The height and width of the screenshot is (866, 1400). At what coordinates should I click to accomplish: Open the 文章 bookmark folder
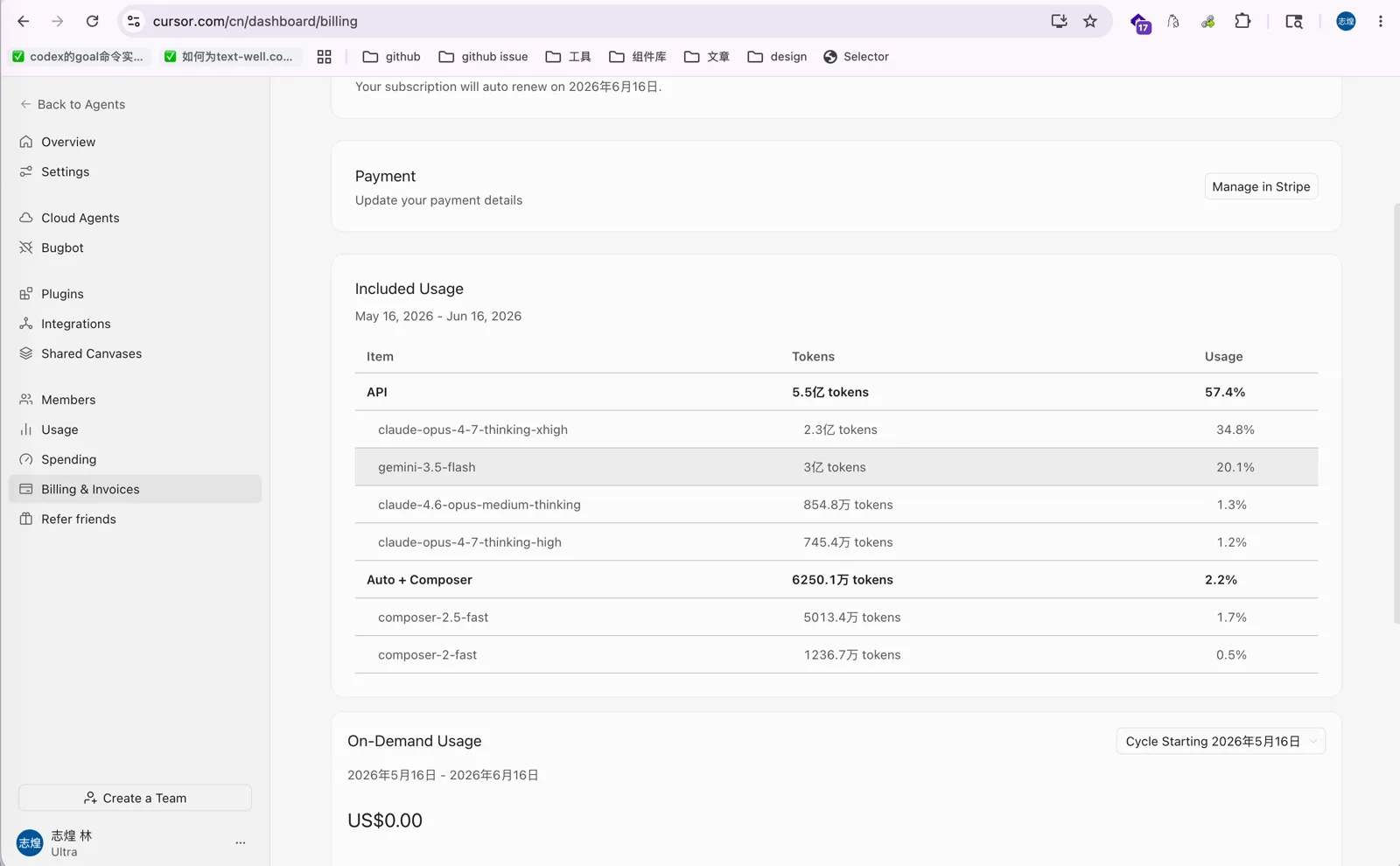(707, 57)
